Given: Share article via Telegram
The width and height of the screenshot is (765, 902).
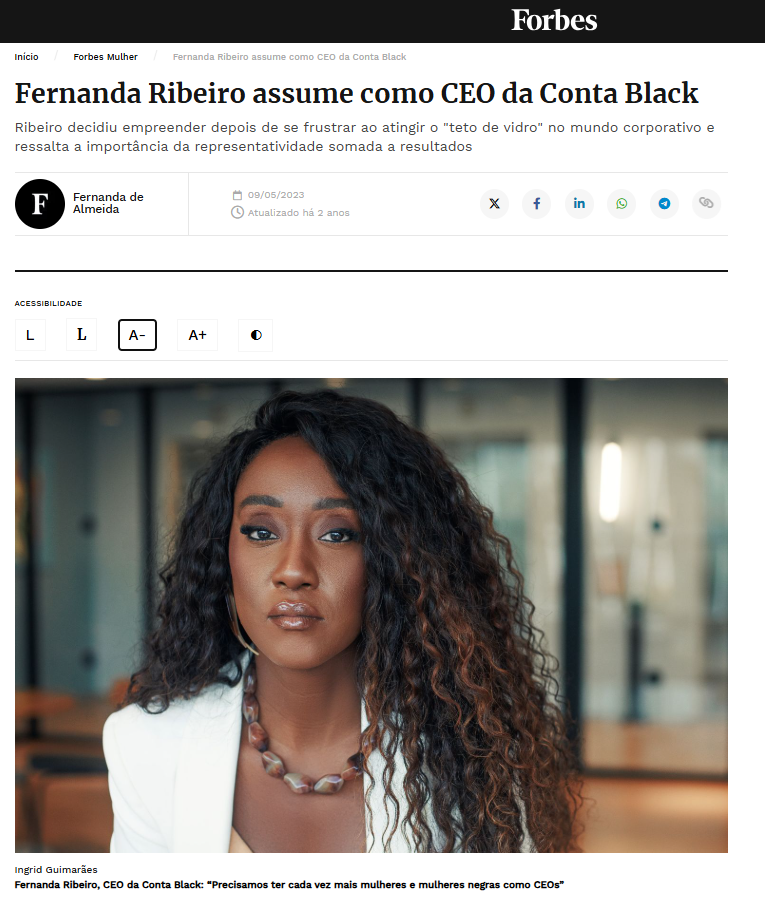Looking at the screenshot, I should [x=664, y=204].
